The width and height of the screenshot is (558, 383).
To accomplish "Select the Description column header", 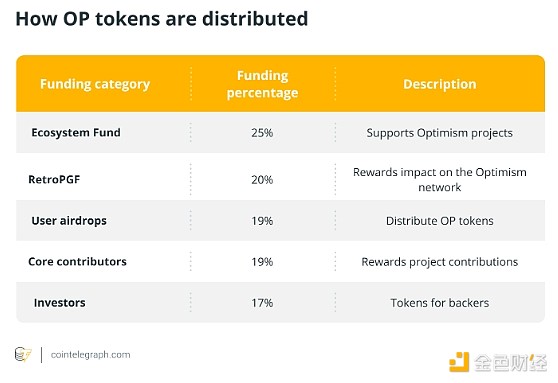I will [439, 84].
